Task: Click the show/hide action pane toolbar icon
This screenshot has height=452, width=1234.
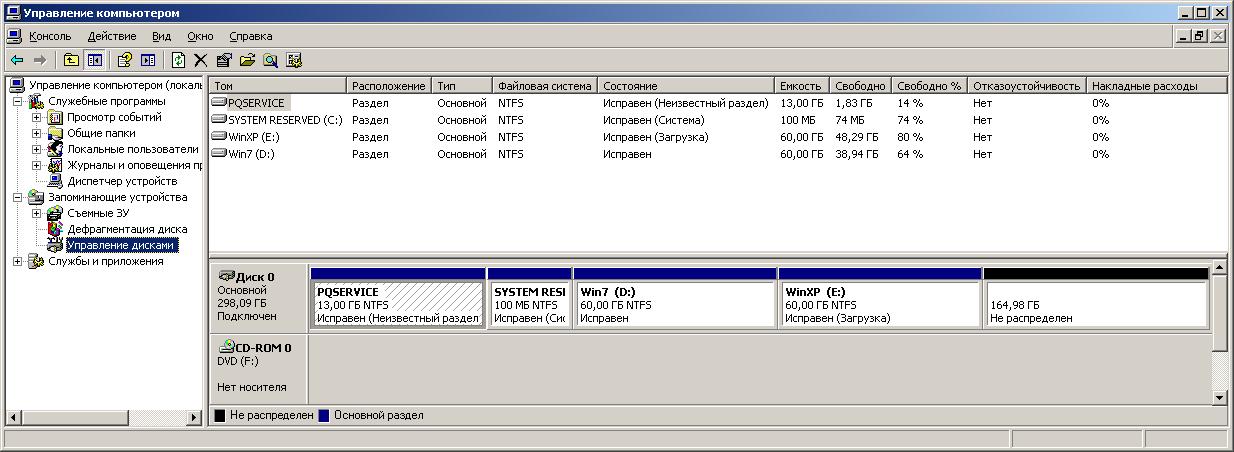Action: [148, 60]
